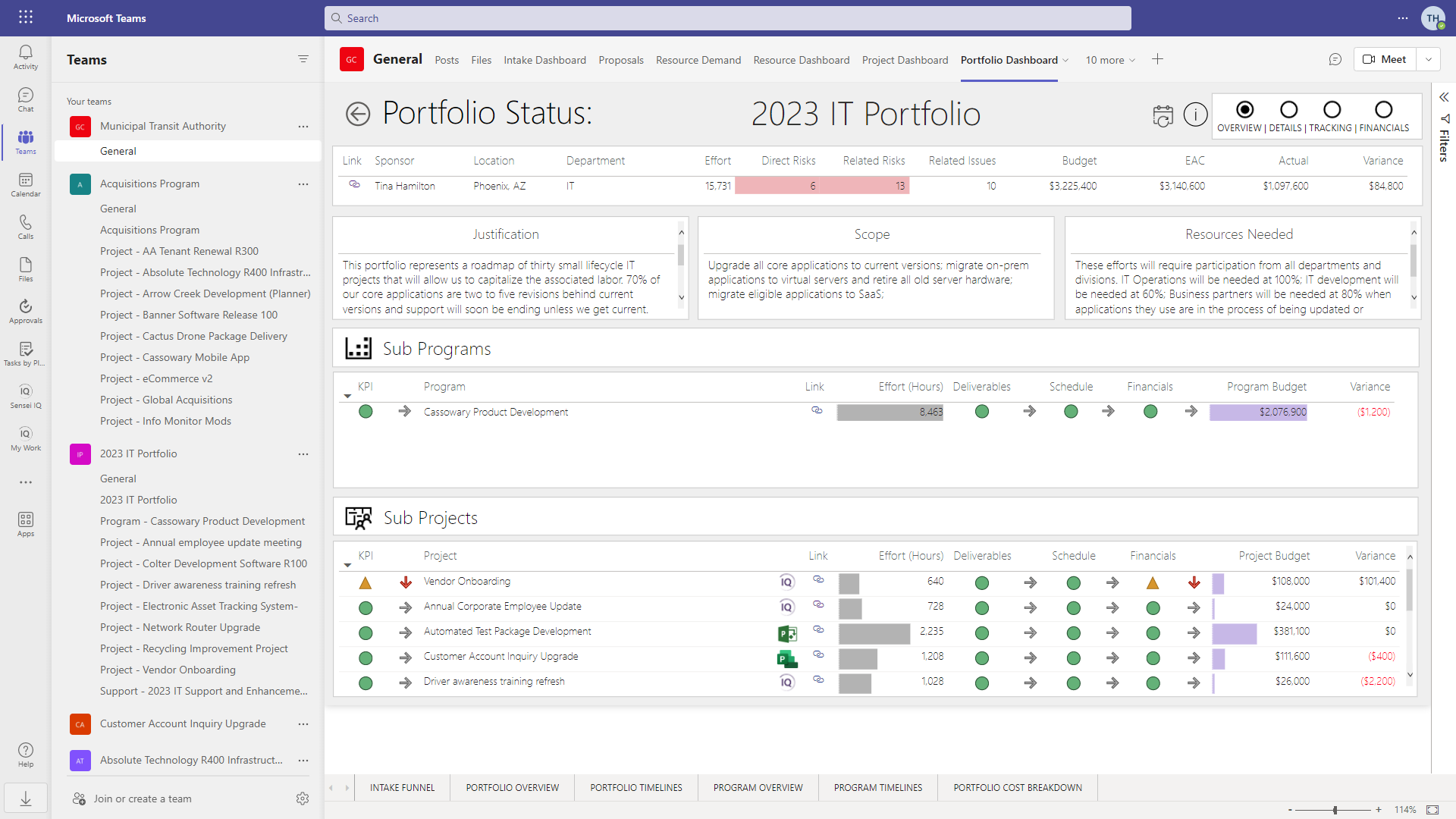Viewport: 1456px width, 819px height.
Task: Open the PORTFOLIO TIMELINES report page
Action: 636,788
